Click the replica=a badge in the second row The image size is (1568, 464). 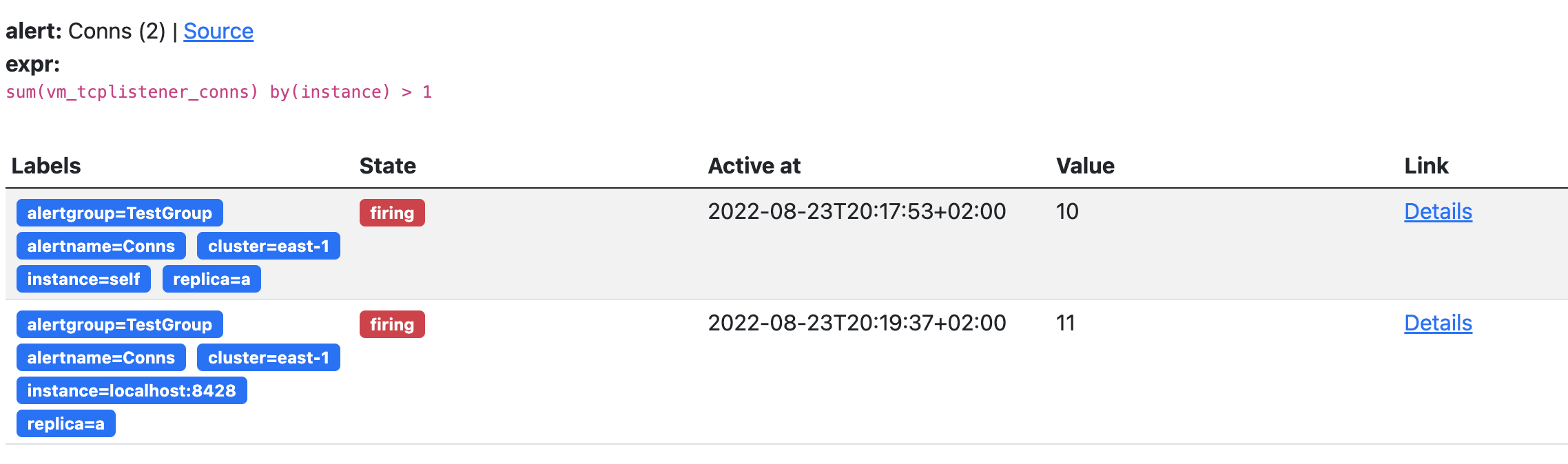coord(65,423)
